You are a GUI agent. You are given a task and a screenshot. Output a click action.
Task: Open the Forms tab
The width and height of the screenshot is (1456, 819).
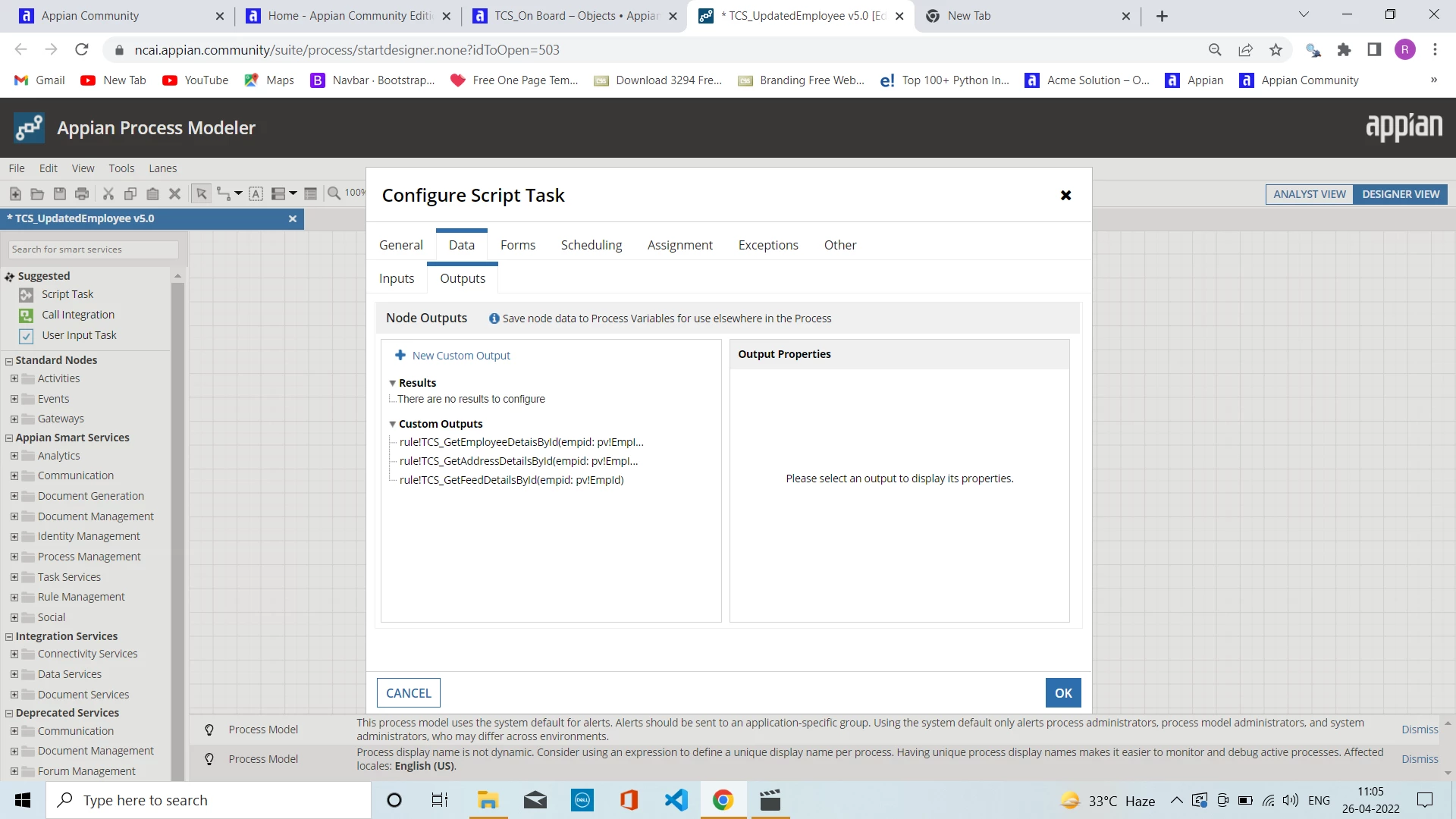[518, 245]
